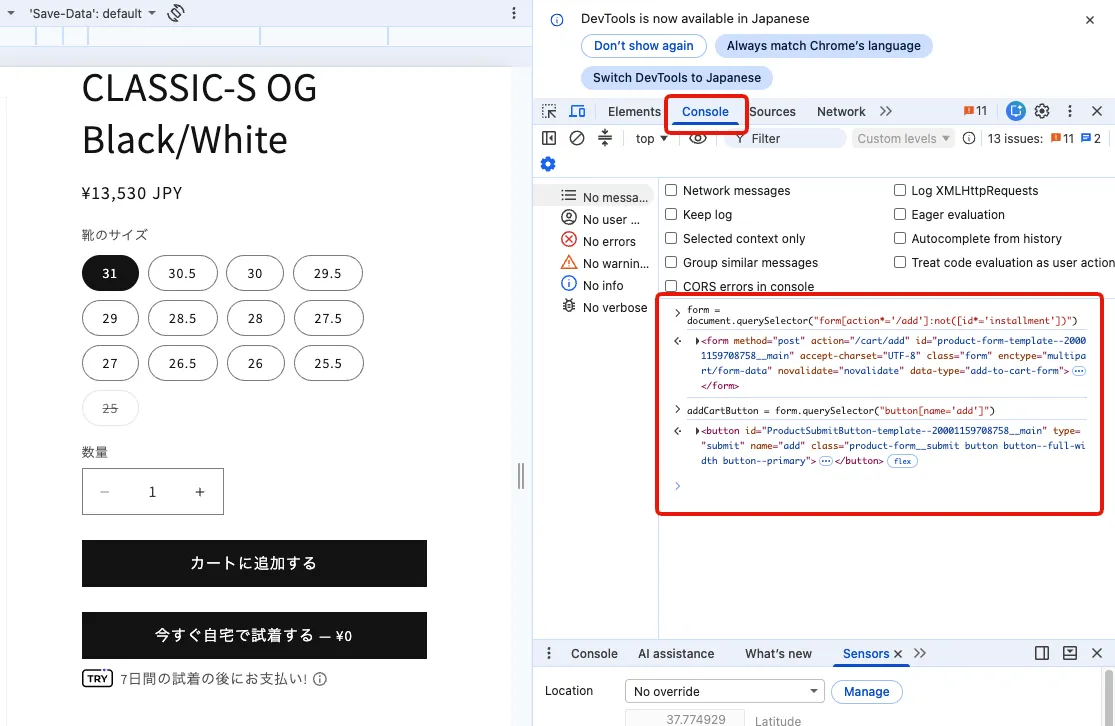
Task: Show more DevTools tabs chevron
Action: [885, 111]
